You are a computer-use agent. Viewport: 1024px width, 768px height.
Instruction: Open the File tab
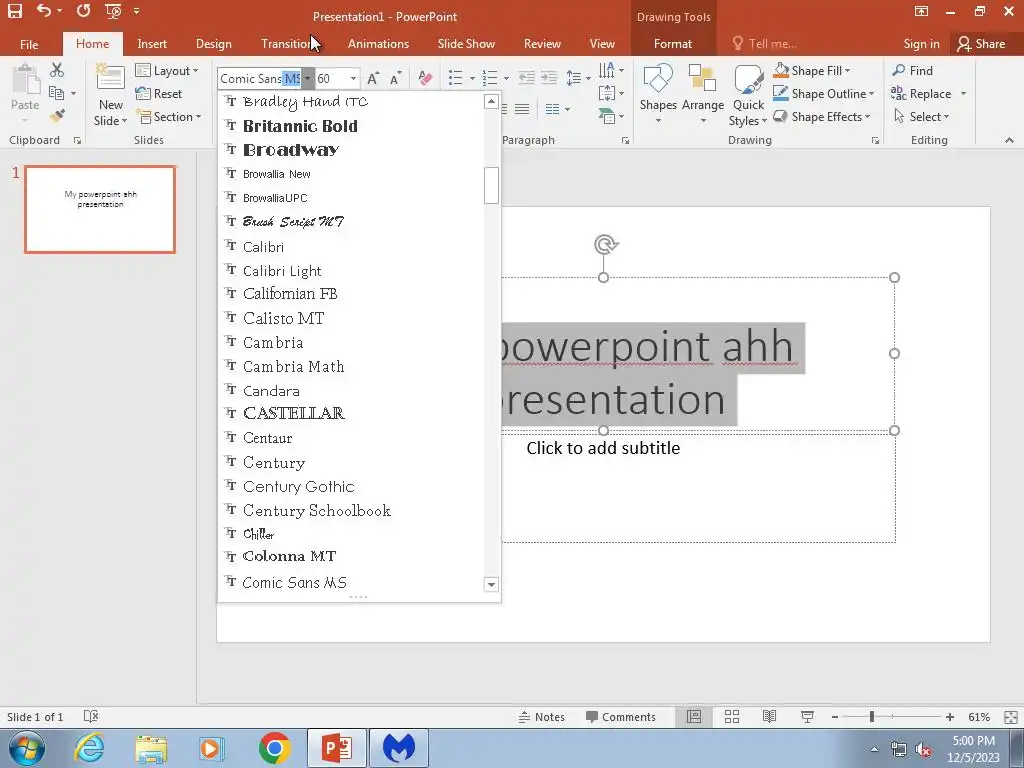(x=29, y=44)
